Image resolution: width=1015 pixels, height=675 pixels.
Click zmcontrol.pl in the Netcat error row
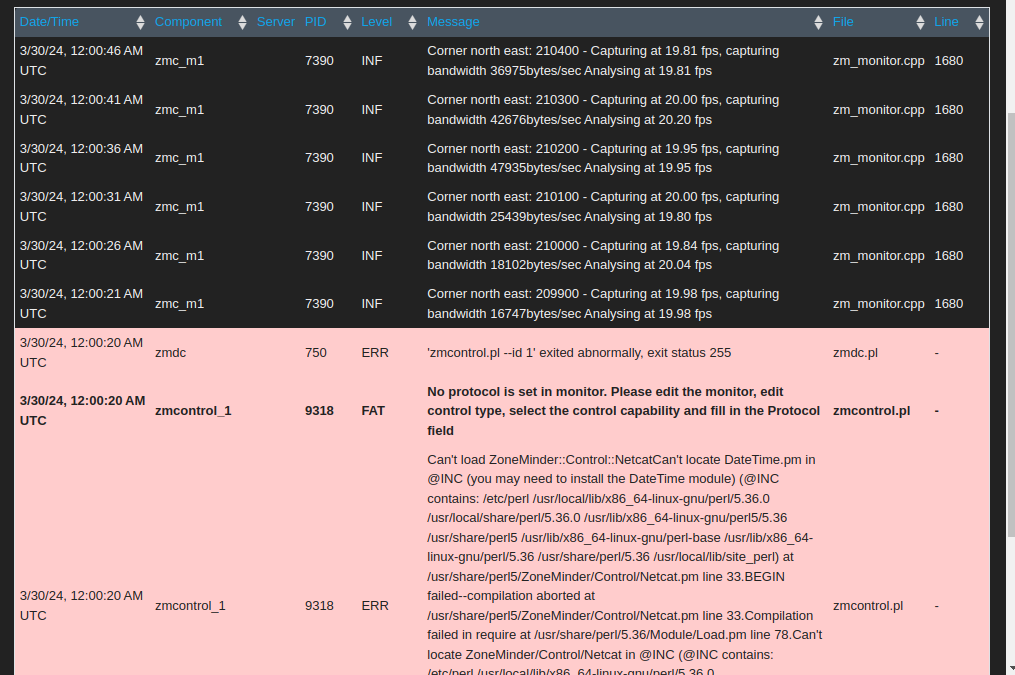[x=867, y=606]
